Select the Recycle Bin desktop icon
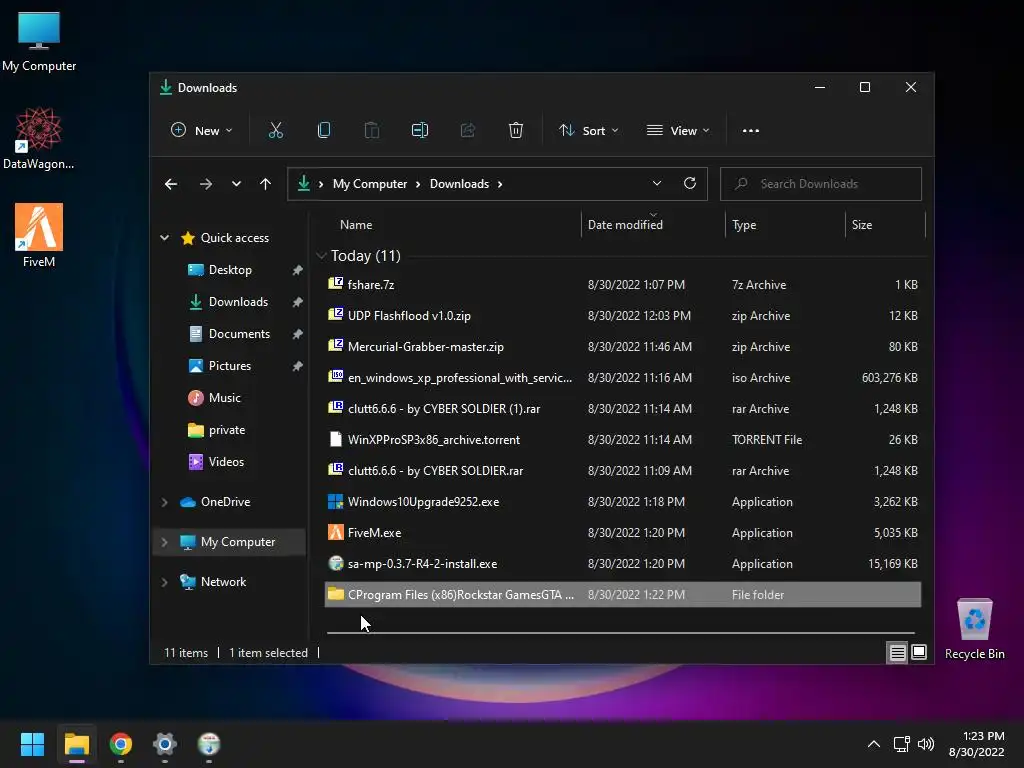Image resolution: width=1024 pixels, height=768 pixels. [x=974, y=629]
